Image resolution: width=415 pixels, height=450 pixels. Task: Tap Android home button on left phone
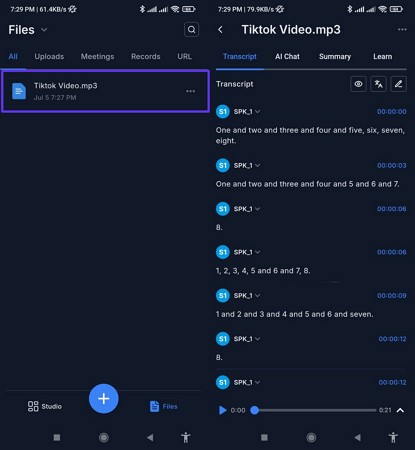click(x=104, y=437)
